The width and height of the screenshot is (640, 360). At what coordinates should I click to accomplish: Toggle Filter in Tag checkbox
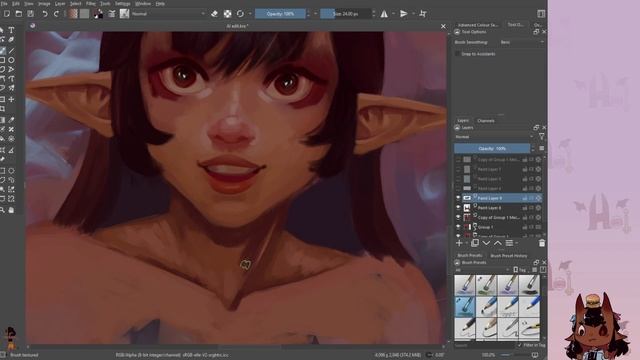click(x=520, y=345)
